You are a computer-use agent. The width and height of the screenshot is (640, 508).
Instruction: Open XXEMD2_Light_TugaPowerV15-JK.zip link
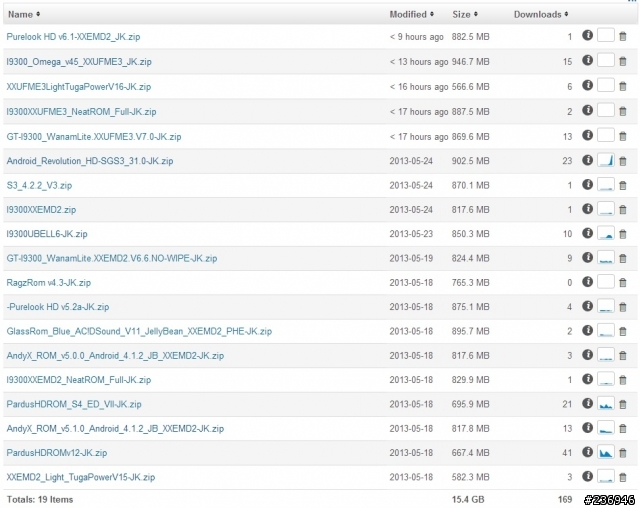(81, 477)
